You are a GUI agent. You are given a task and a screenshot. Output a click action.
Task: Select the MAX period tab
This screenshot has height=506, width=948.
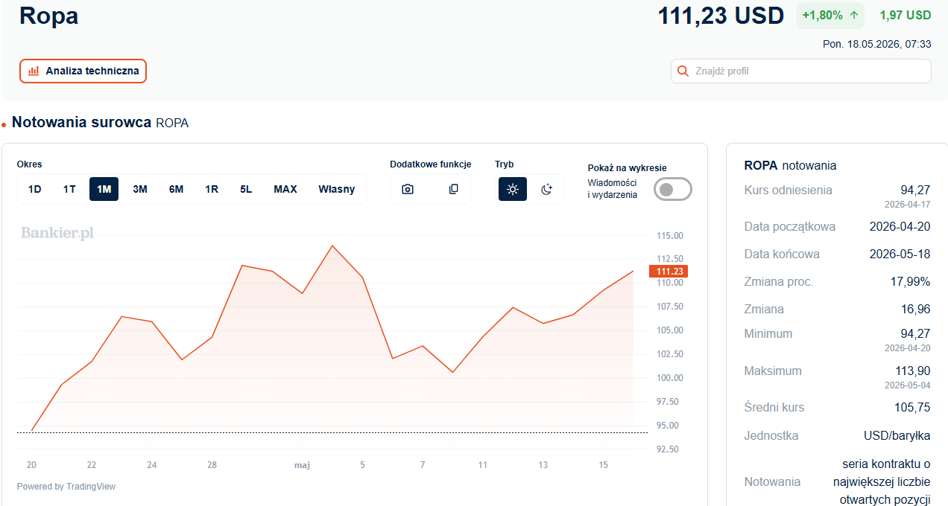coord(285,189)
